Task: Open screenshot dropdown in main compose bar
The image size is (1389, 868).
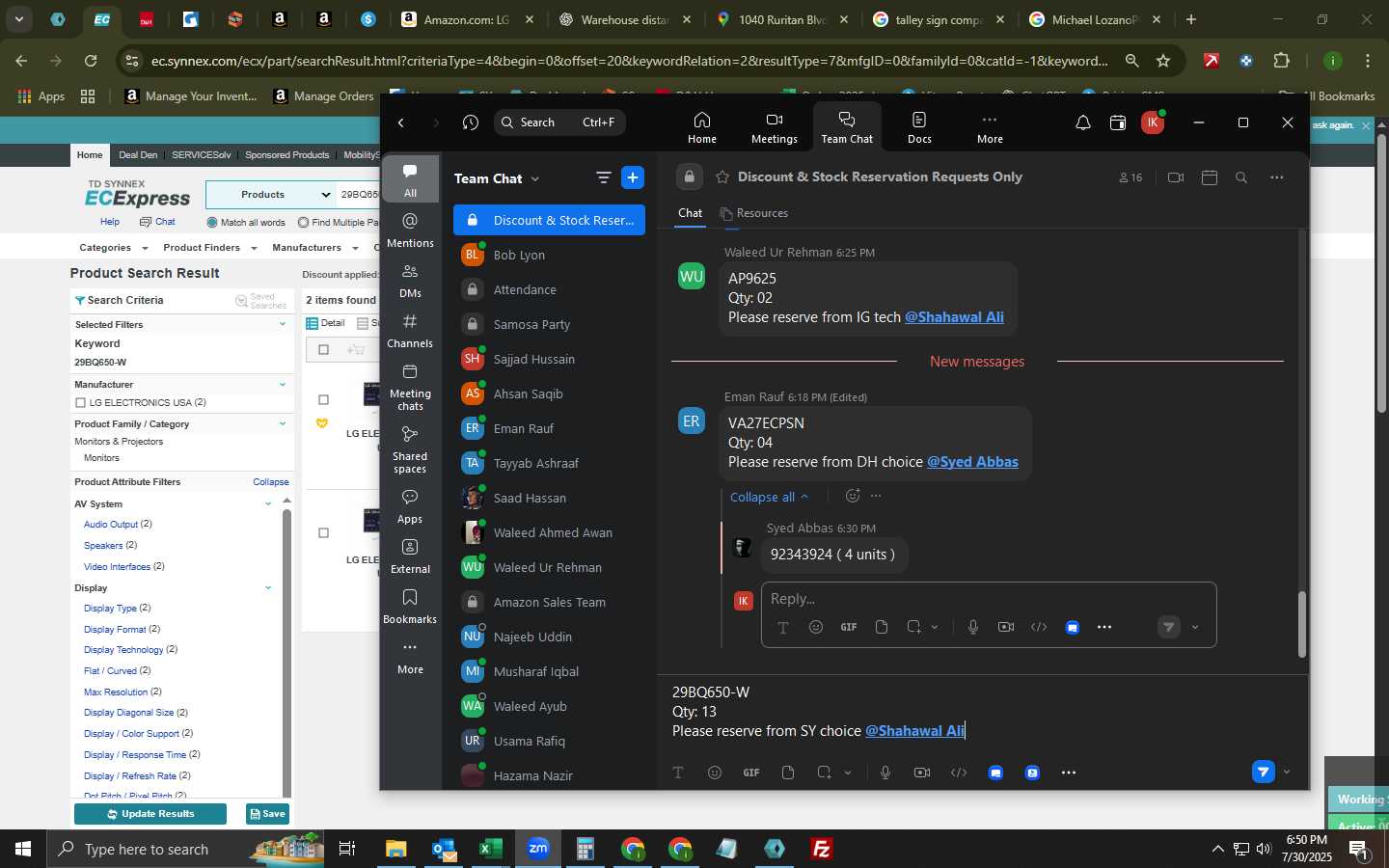Action: click(848, 773)
